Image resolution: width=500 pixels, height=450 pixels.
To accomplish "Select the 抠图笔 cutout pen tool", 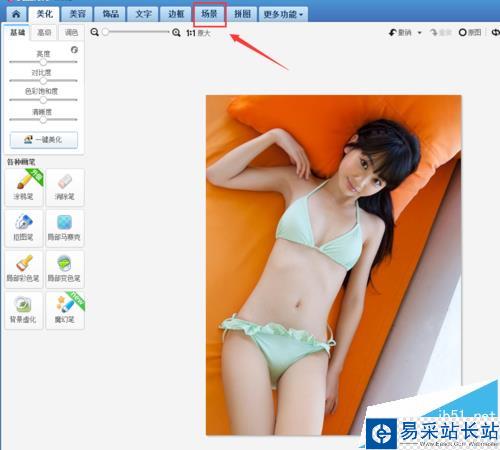I will coord(24,228).
